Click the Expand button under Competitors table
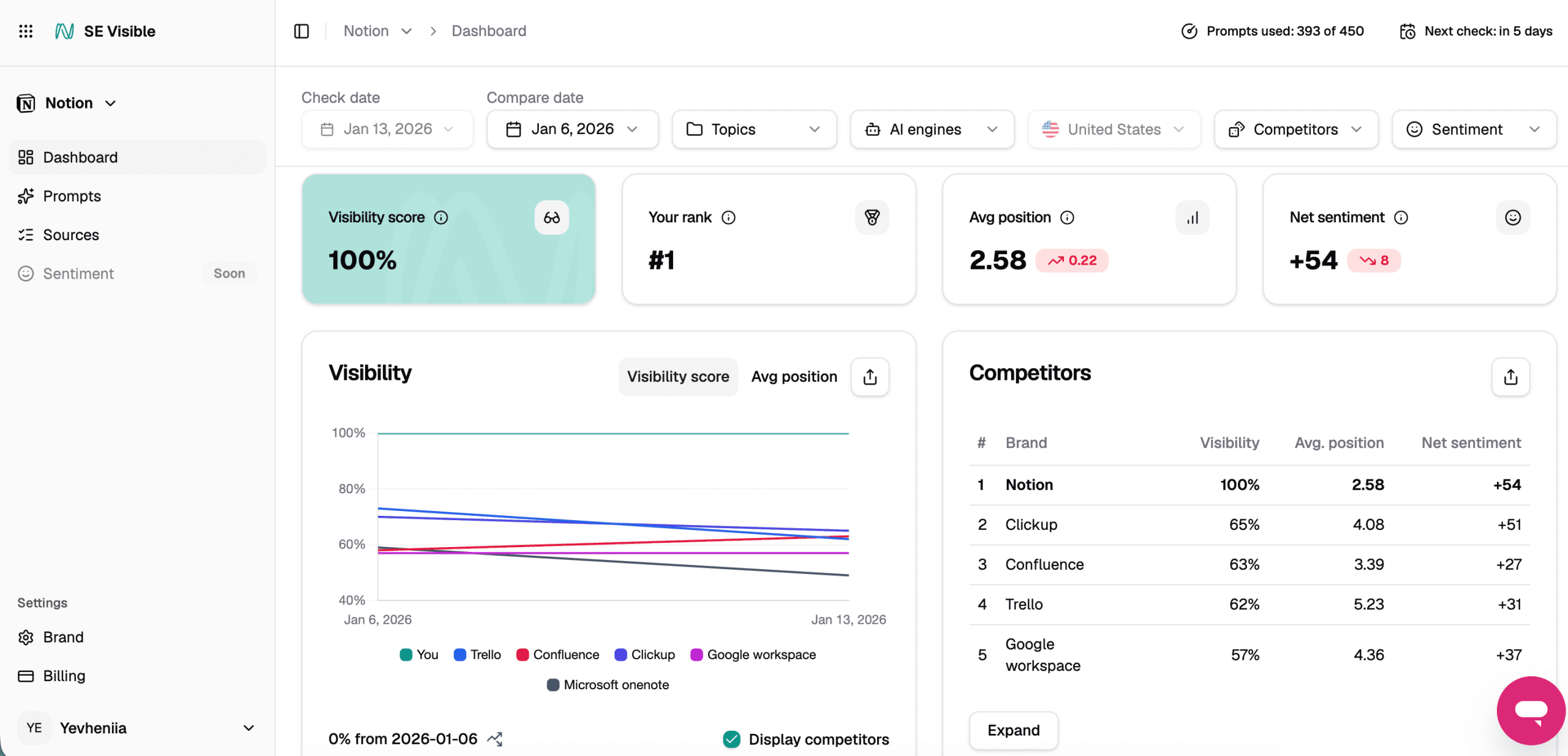The height and width of the screenshot is (756, 1568). tap(1013, 730)
